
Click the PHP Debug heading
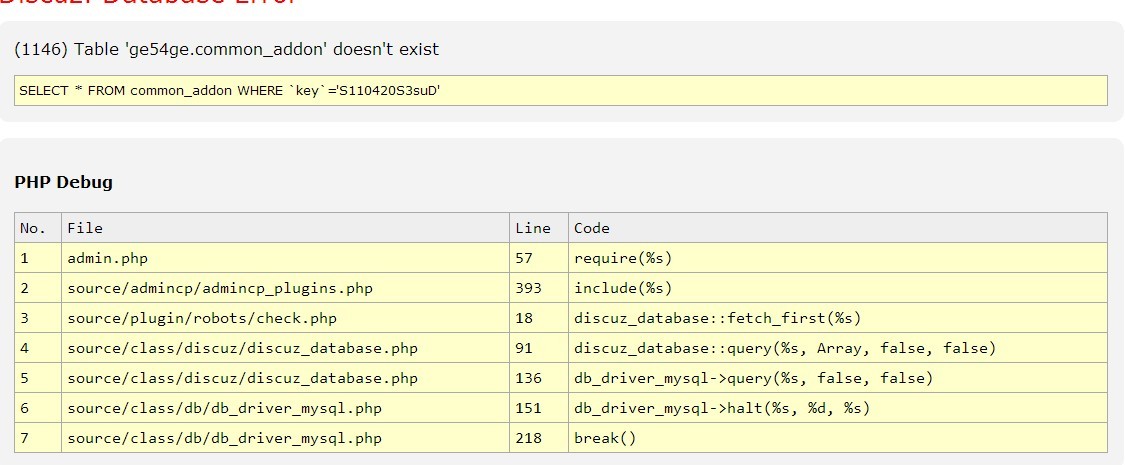[63, 182]
